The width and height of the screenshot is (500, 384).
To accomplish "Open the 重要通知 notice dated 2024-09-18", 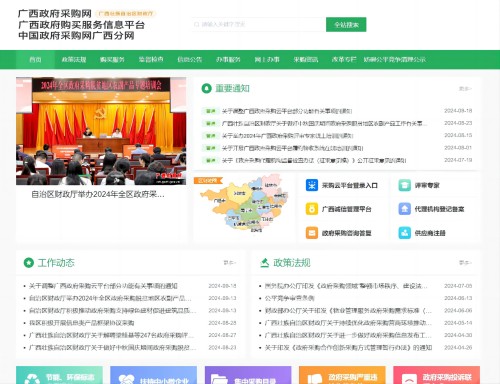I will pos(287,111).
